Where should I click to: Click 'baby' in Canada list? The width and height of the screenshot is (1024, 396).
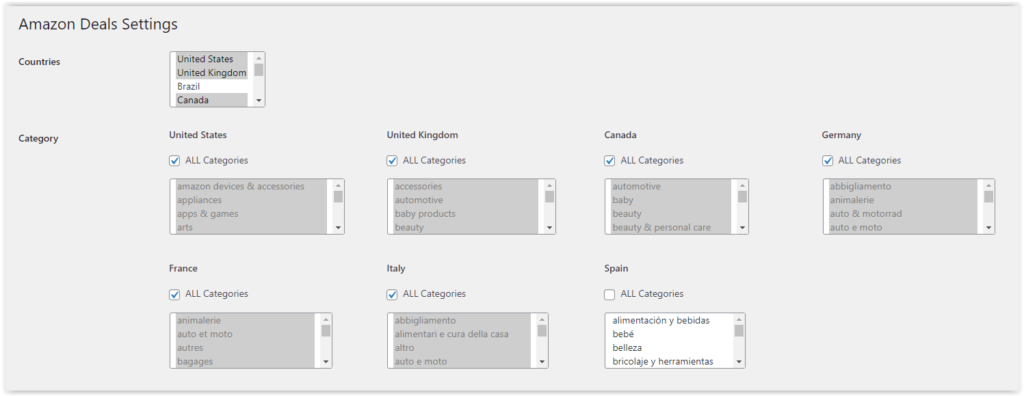pos(671,200)
